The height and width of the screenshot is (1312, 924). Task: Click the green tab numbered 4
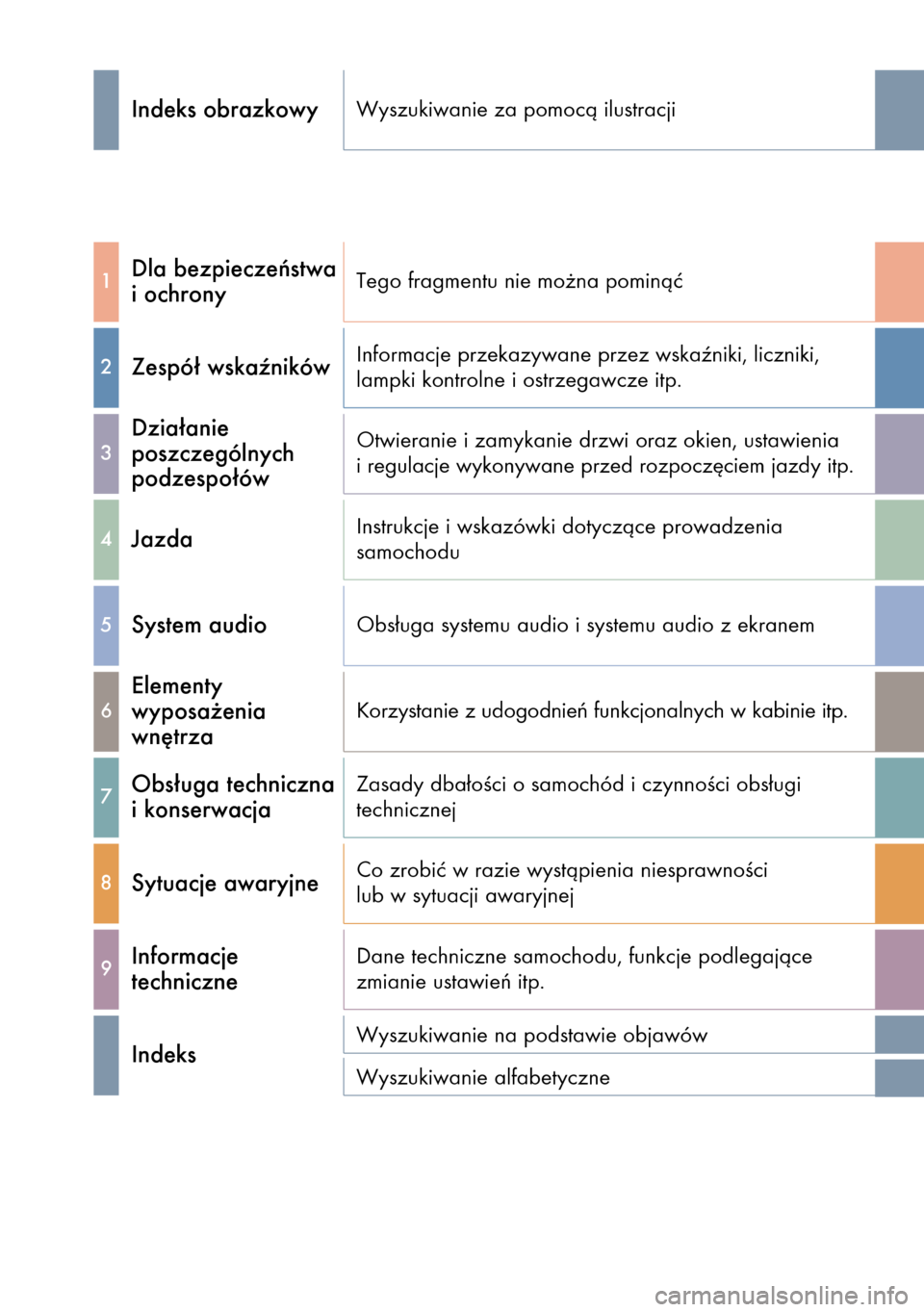pos(106,539)
